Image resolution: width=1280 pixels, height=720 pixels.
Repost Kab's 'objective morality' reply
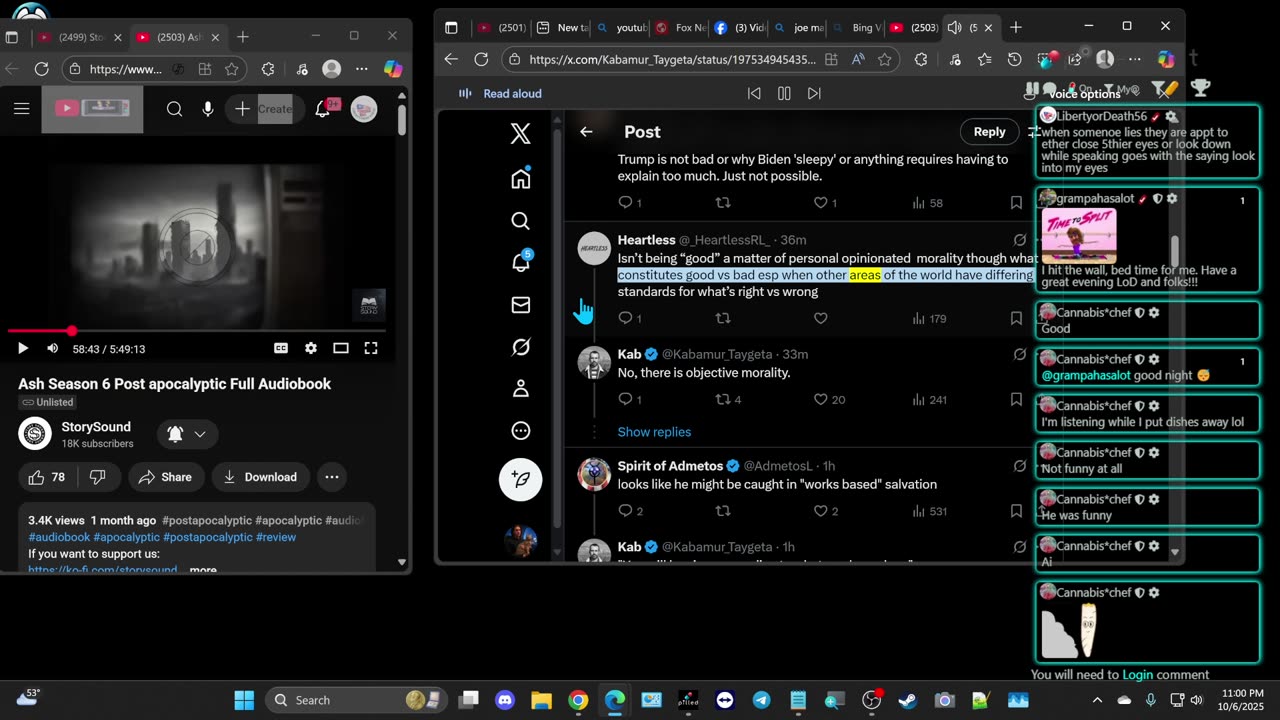tap(727, 399)
